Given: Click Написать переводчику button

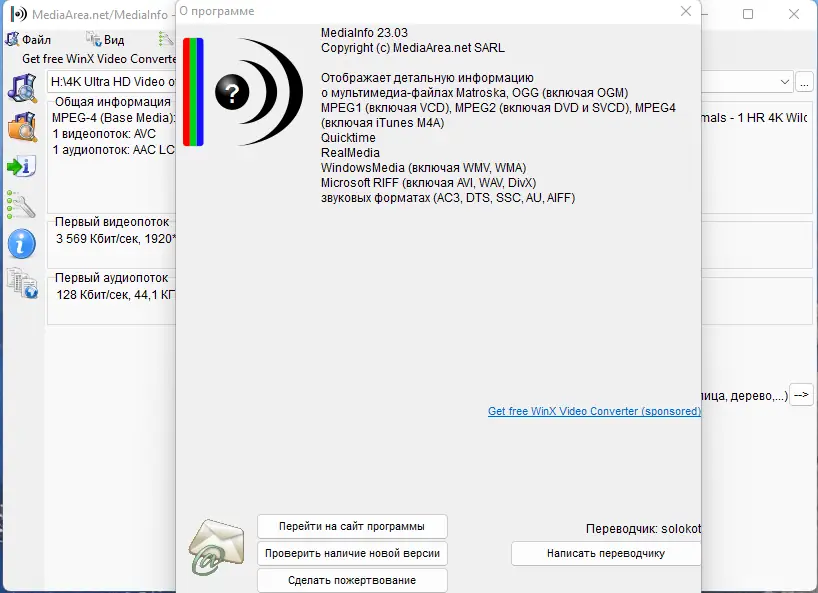Looking at the screenshot, I should [606, 553].
